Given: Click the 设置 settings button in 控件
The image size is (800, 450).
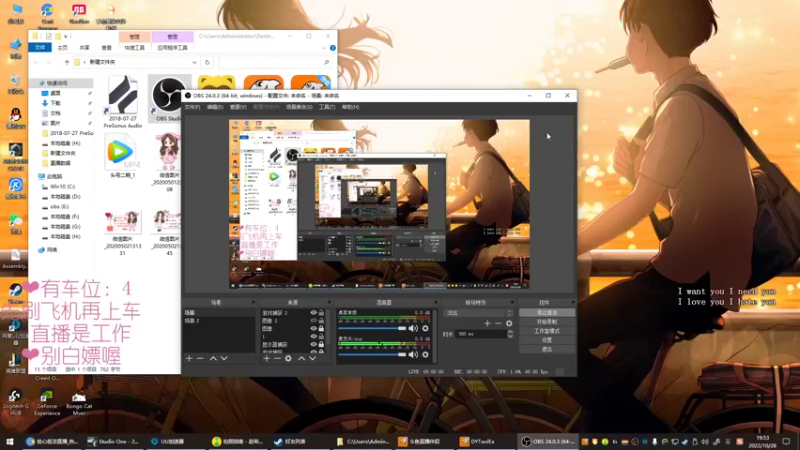Looking at the screenshot, I should [x=547, y=340].
